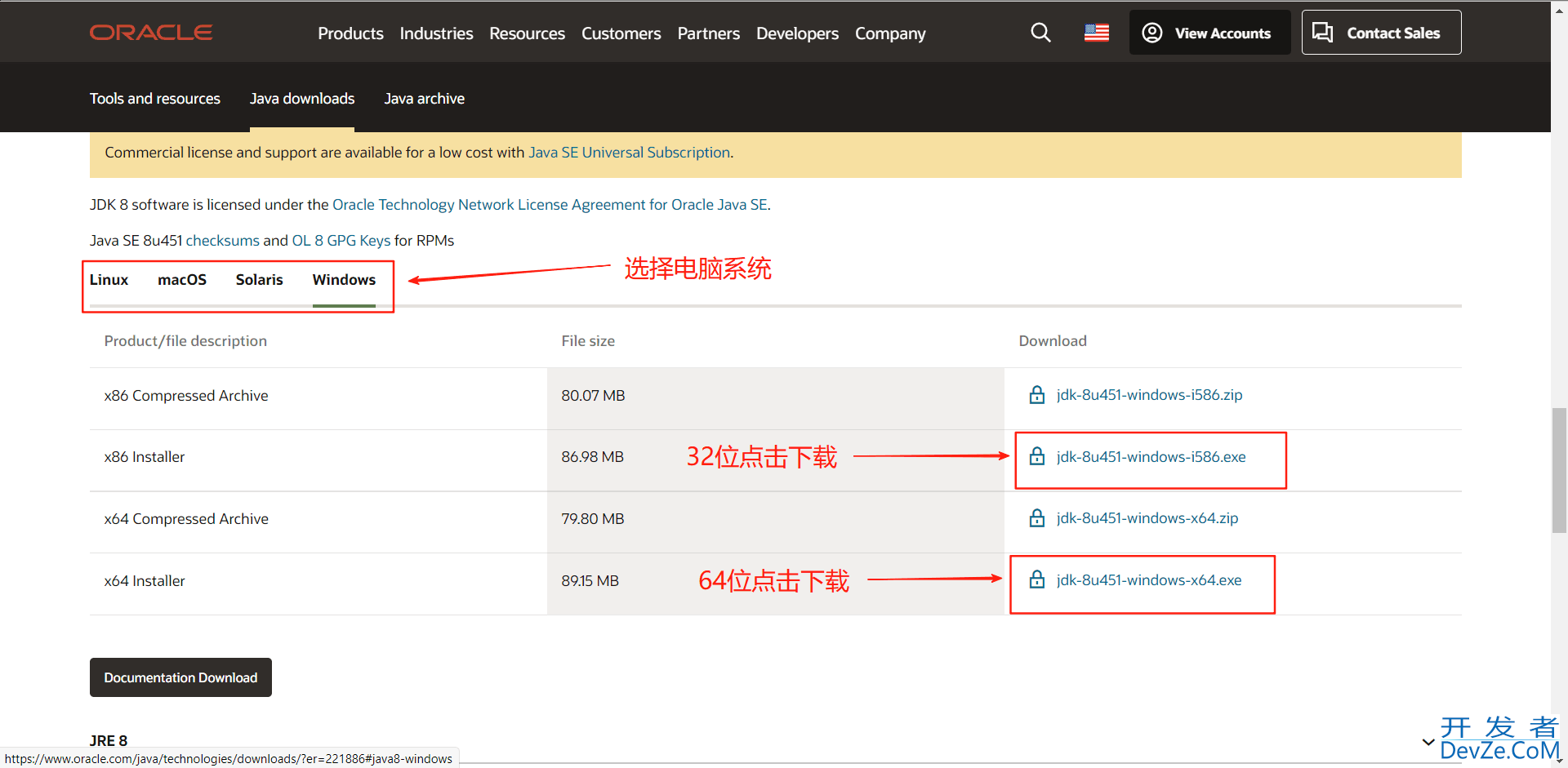Click the x86 Compressed Archive description
The image size is (1568, 768).
[x=186, y=396]
